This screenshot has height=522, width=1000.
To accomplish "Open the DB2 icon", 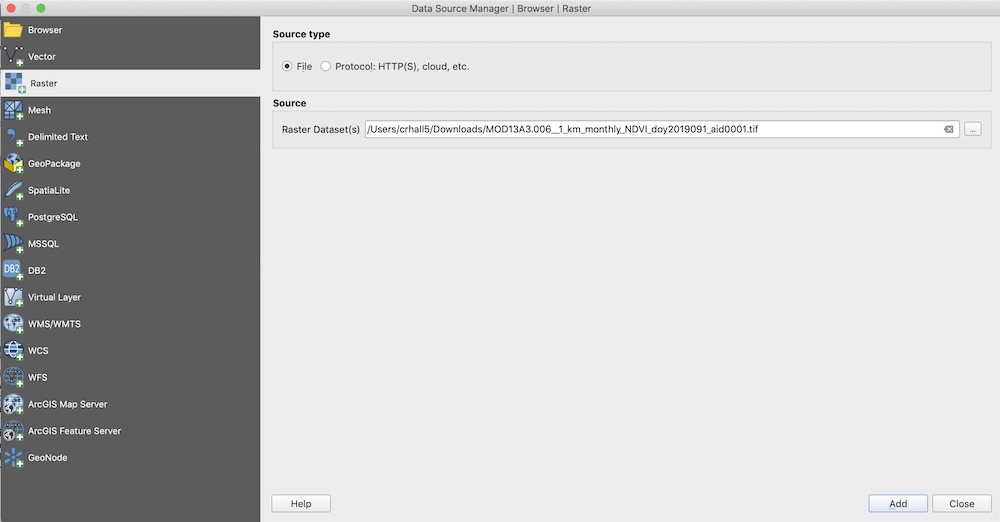I will [13, 271].
